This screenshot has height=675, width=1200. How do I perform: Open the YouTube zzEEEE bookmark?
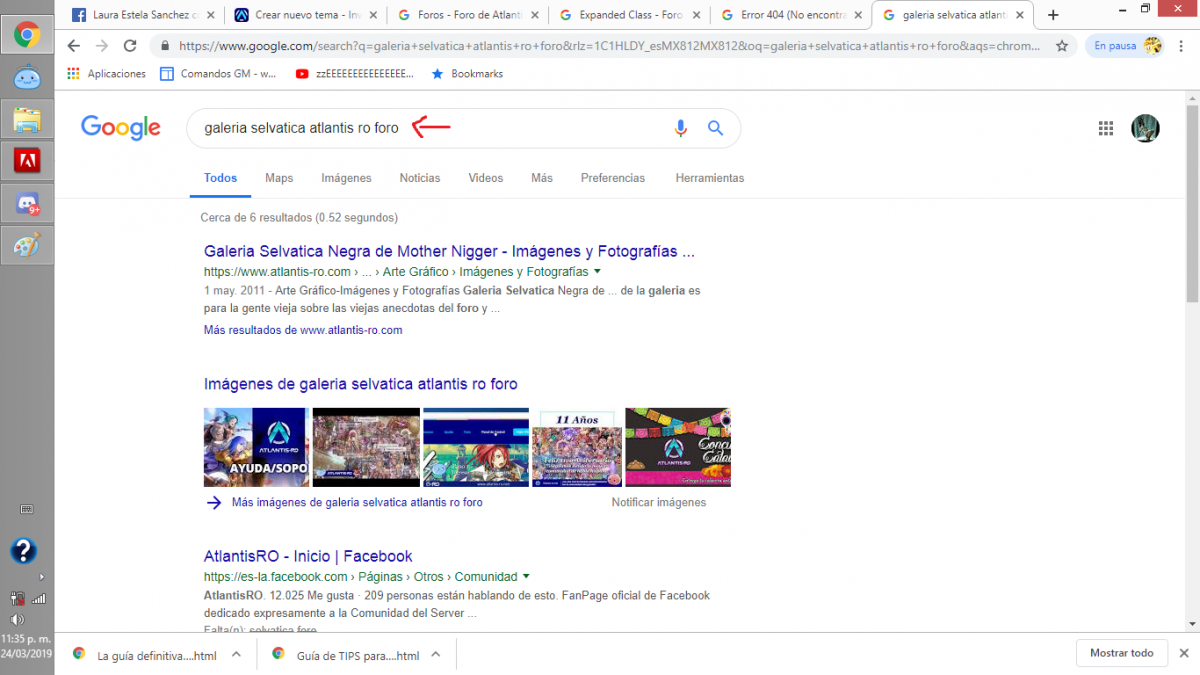pyautogui.click(x=355, y=74)
